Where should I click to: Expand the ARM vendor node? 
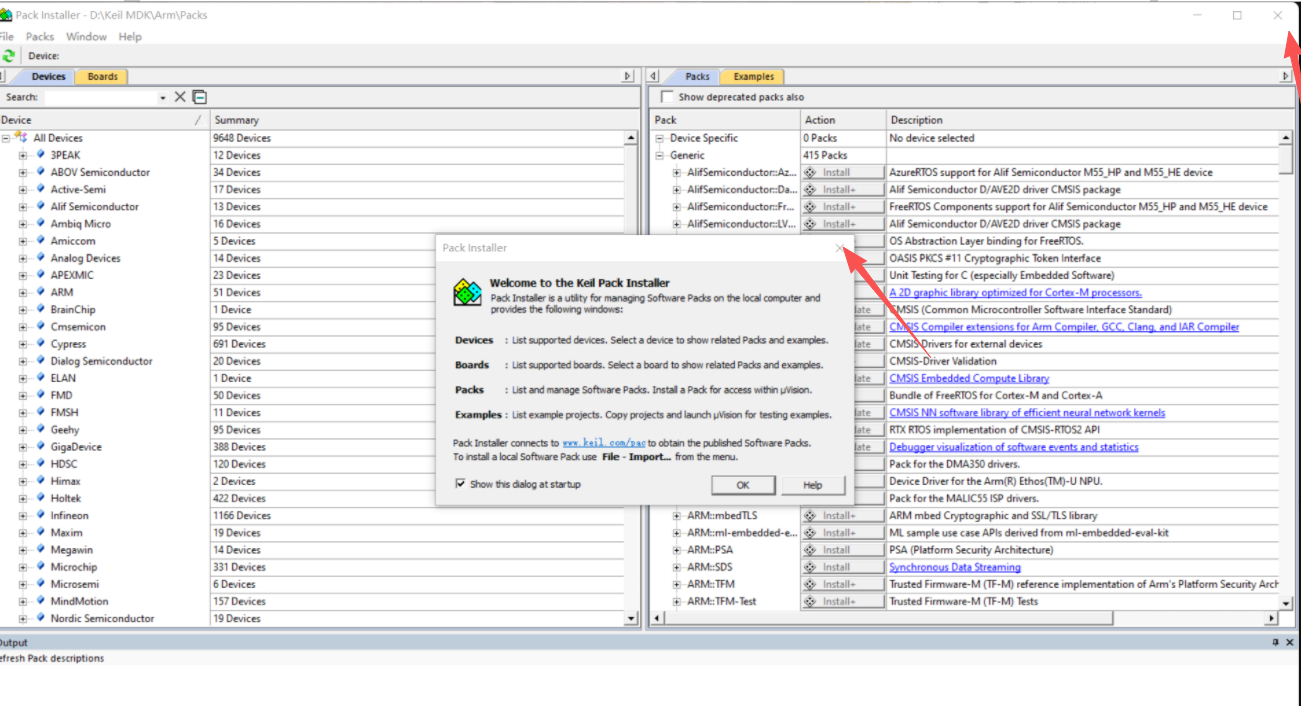point(23,292)
